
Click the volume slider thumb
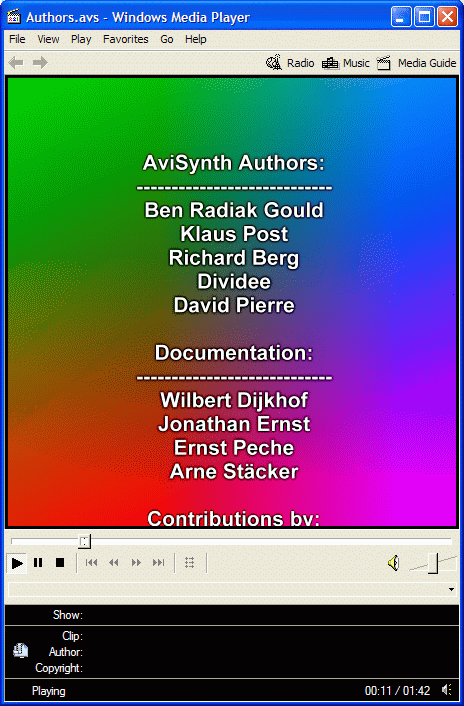click(x=433, y=563)
